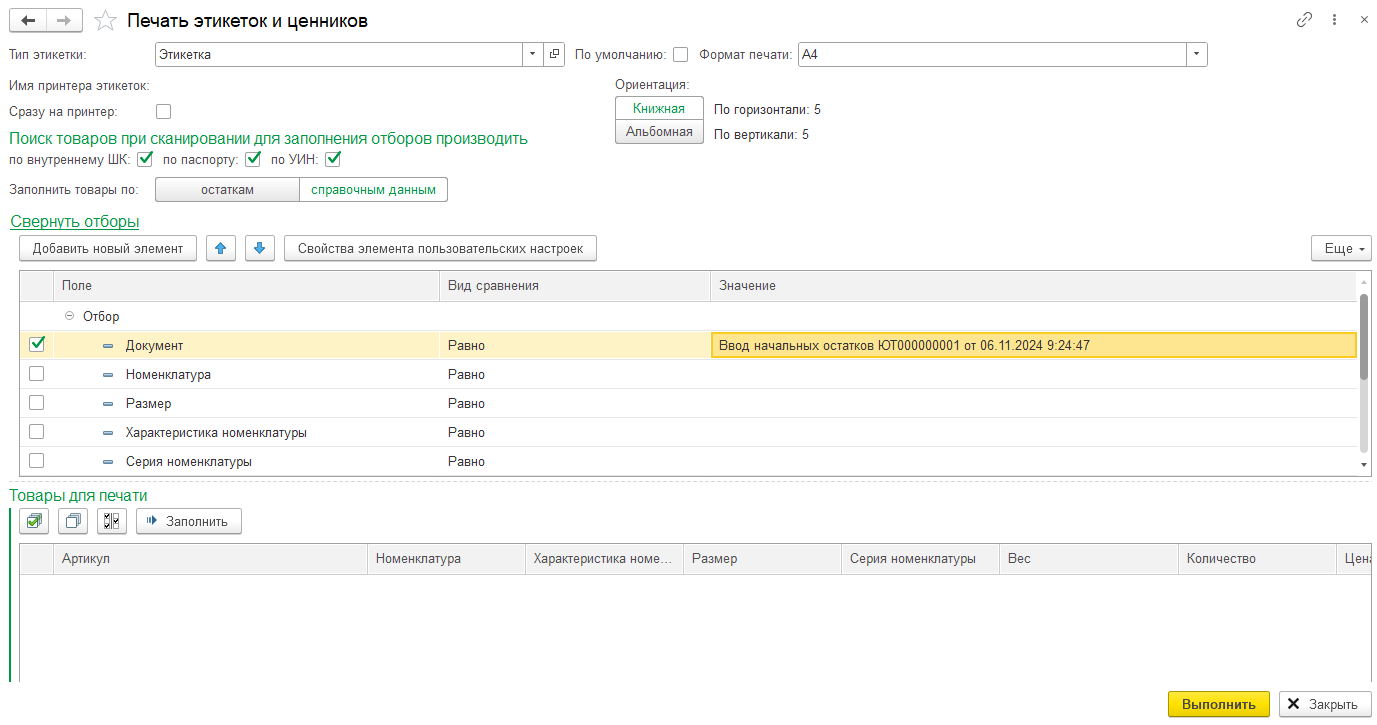Uncheck по паспорту checkbox
The image size is (1377, 725).
[253, 159]
